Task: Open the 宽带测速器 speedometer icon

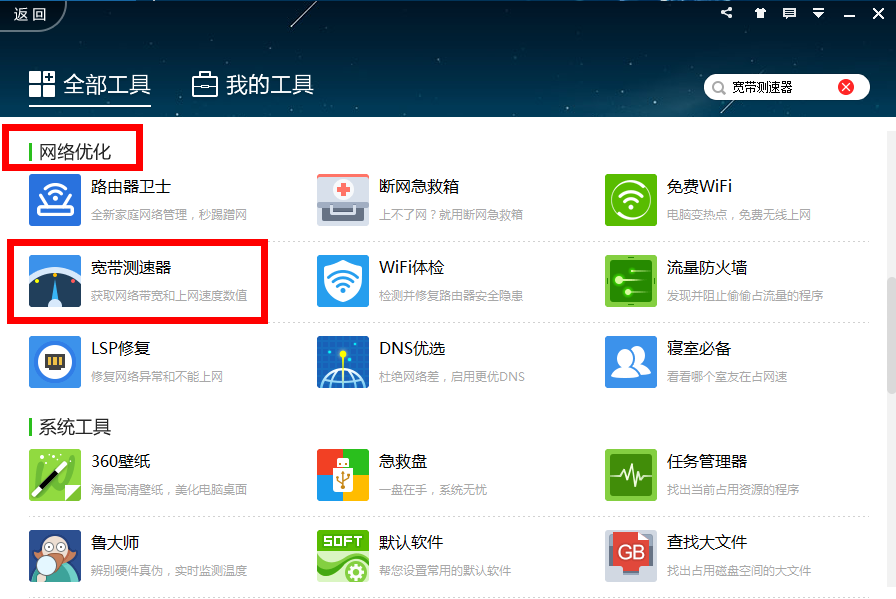Action: coord(55,281)
